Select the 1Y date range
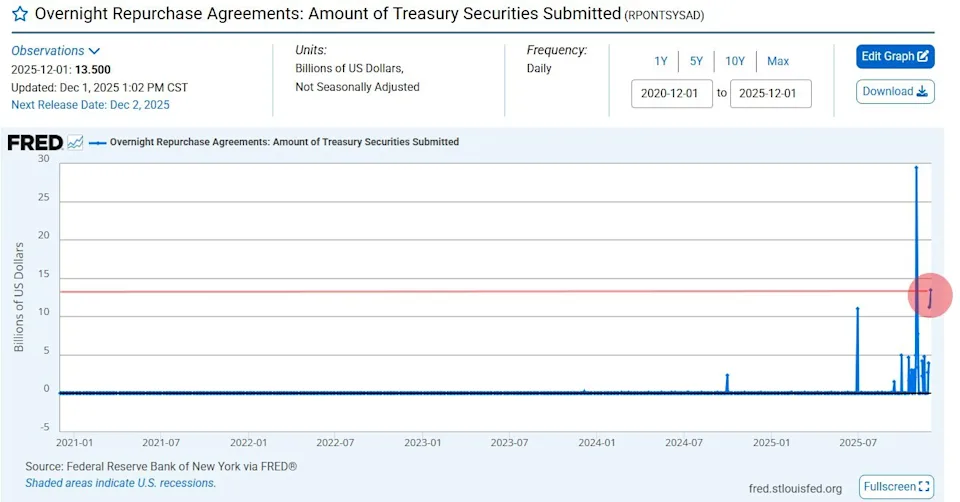The width and height of the screenshot is (960, 502). [x=661, y=61]
